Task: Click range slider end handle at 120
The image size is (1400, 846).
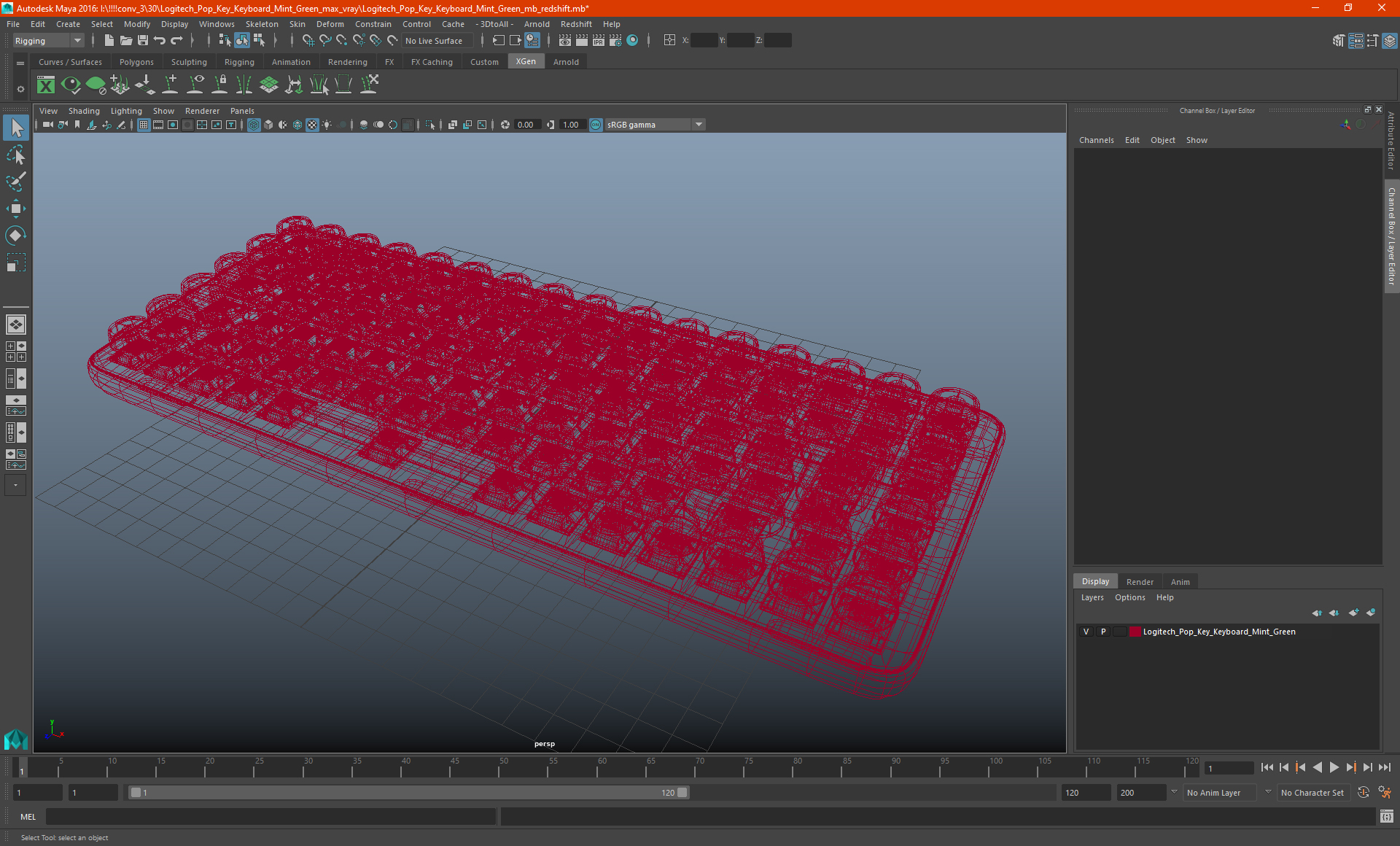Action: (682, 793)
